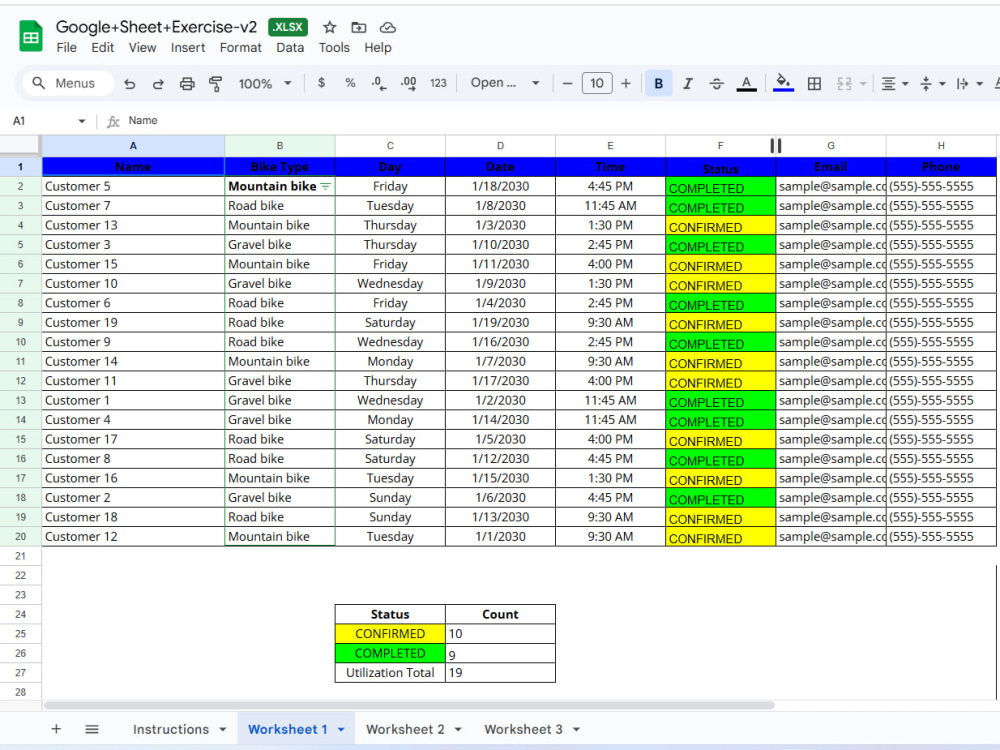This screenshot has width=1000, height=750.
Task: Click the .XLSX file format badge
Action: 288,27
